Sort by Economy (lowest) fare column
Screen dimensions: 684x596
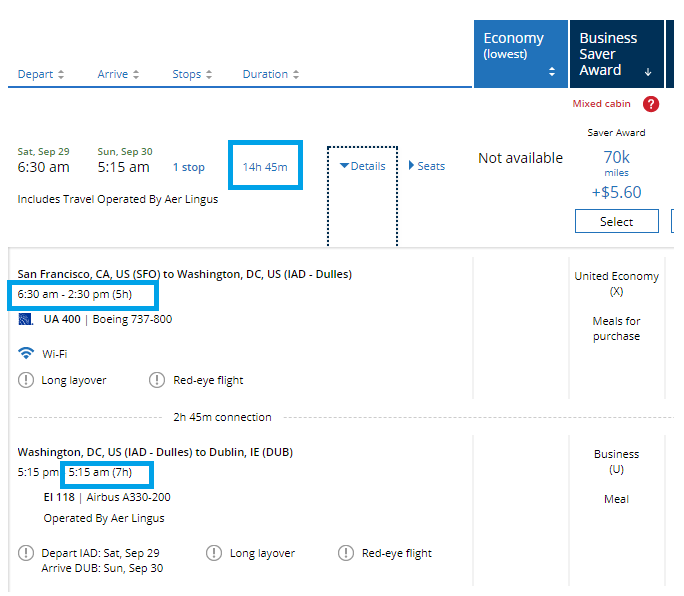521,54
